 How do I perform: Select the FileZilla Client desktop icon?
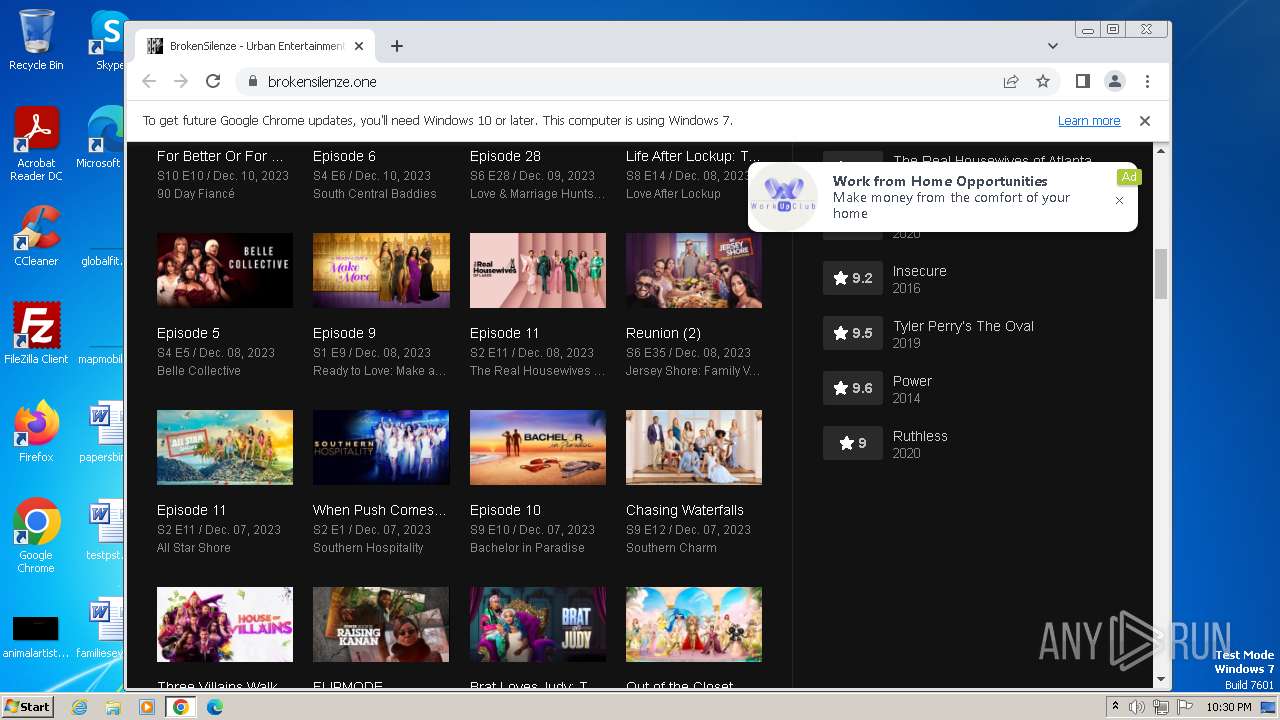pyautogui.click(x=36, y=334)
